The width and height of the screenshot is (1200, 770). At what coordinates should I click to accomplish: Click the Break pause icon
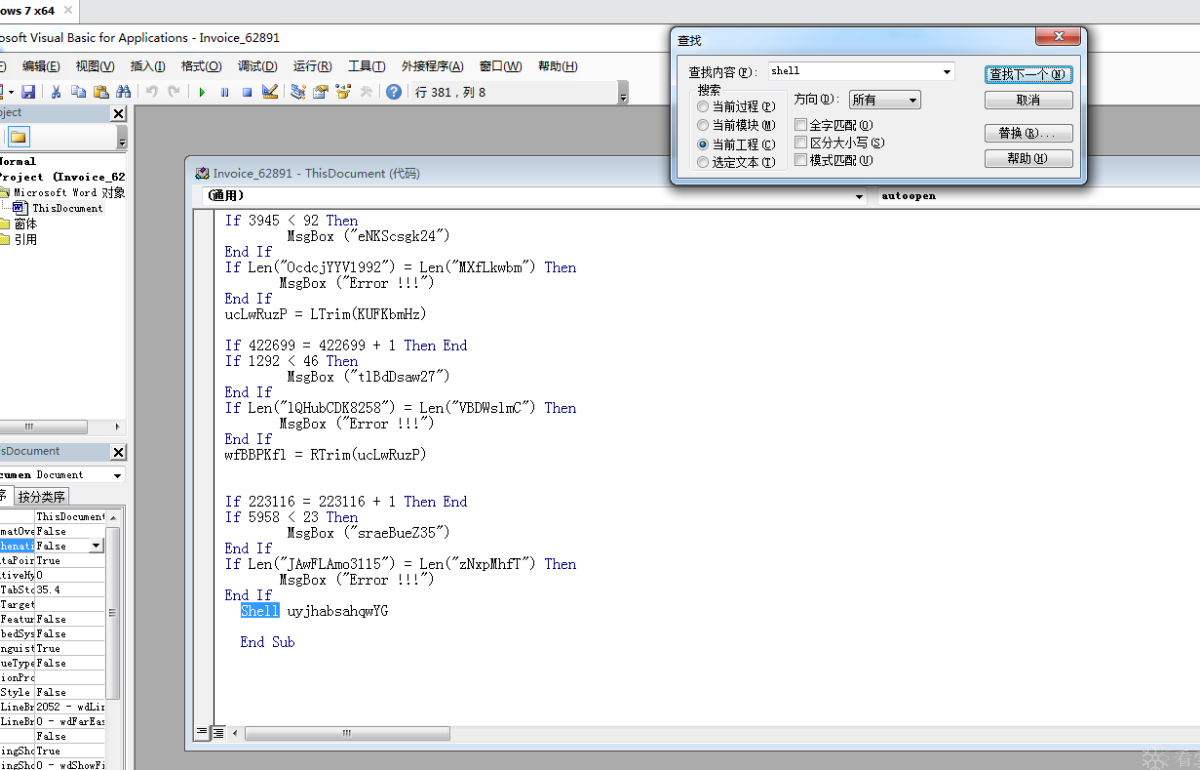point(224,92)
